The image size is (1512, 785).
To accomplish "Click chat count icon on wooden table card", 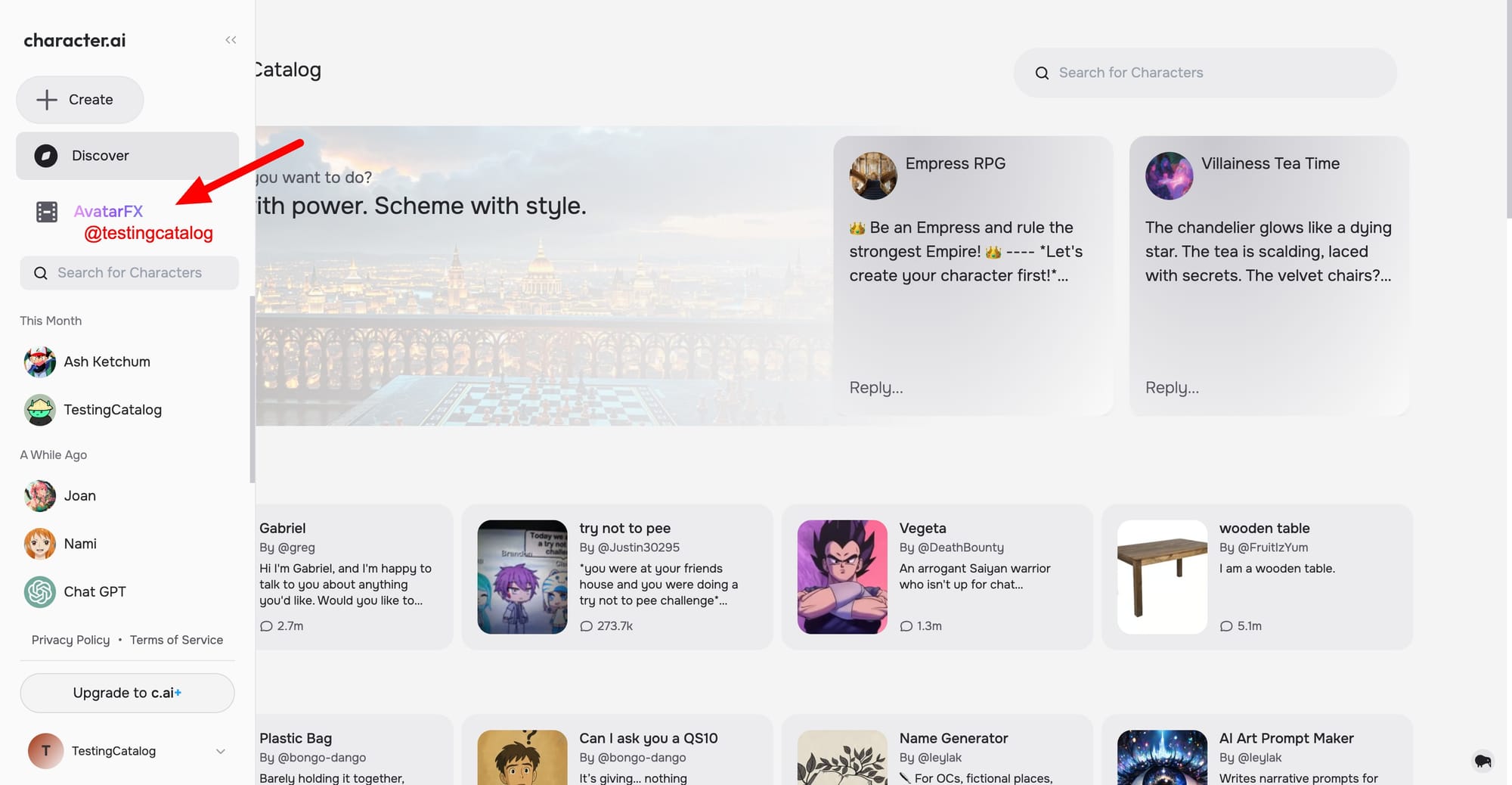I will click(x=1226, y=626).
